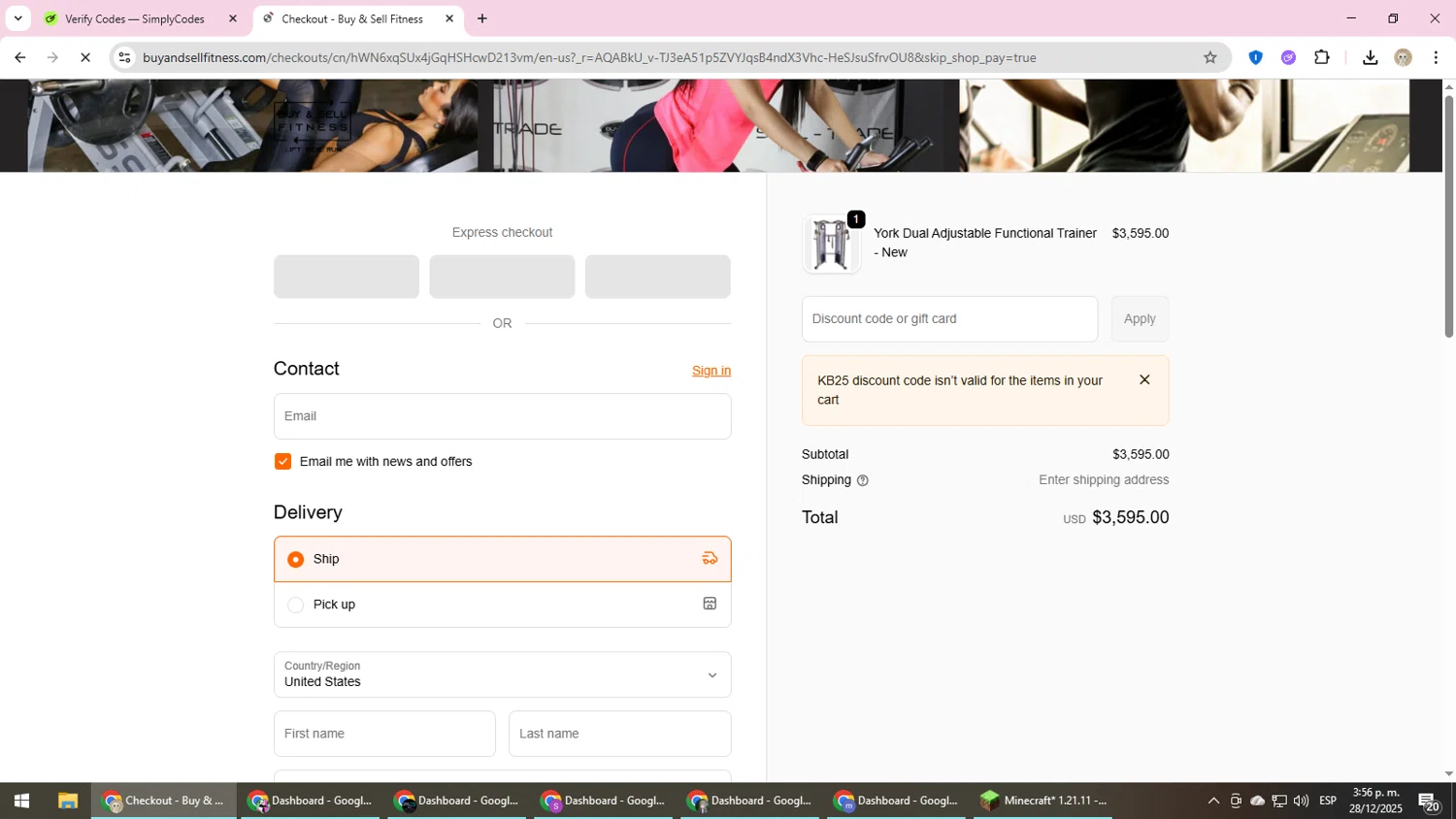Click the shipping truck icon in Ship row
Screen dimensions: 1456x819
click(x=710, y=558)
